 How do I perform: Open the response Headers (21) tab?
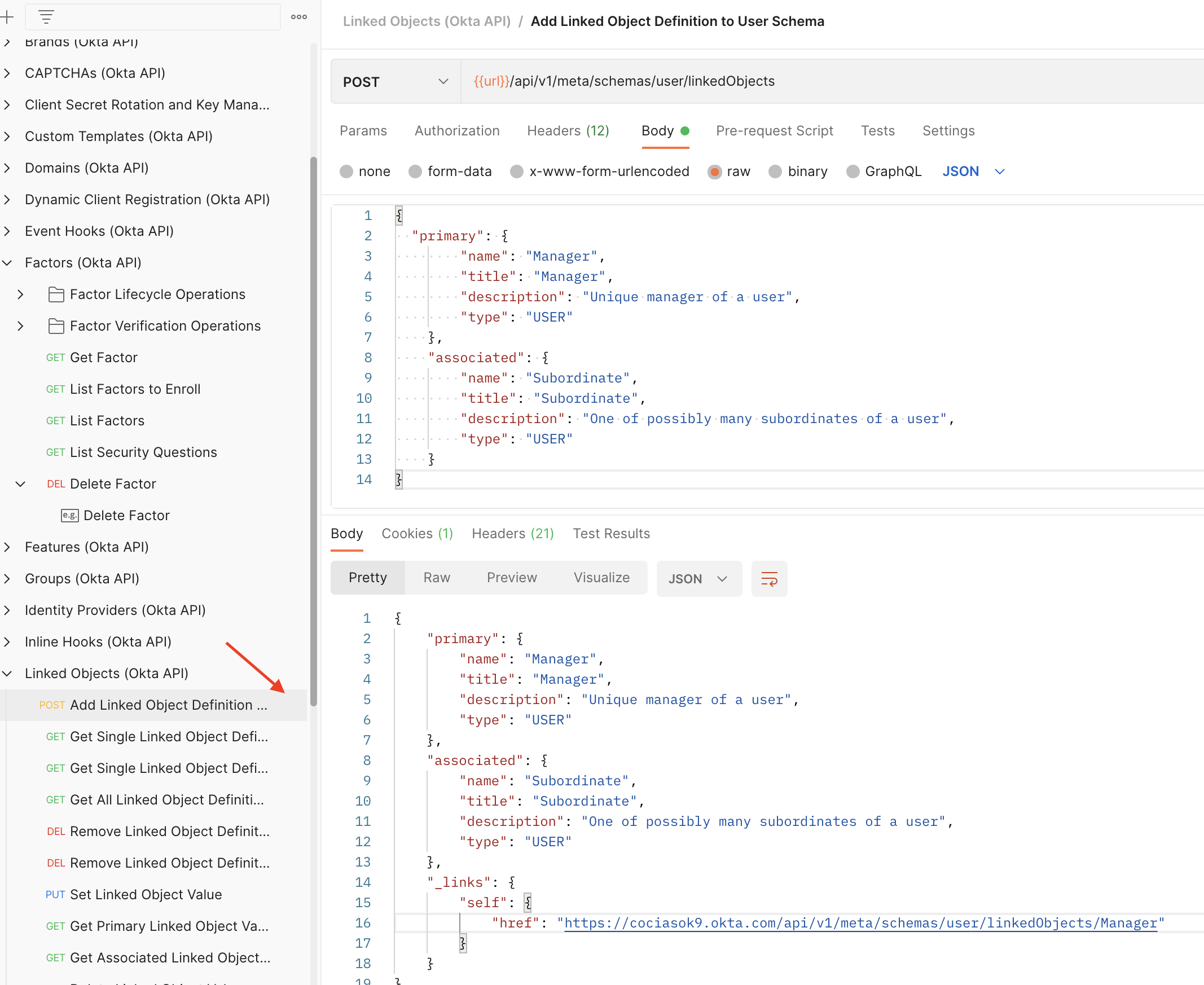[x=512, y=533]
